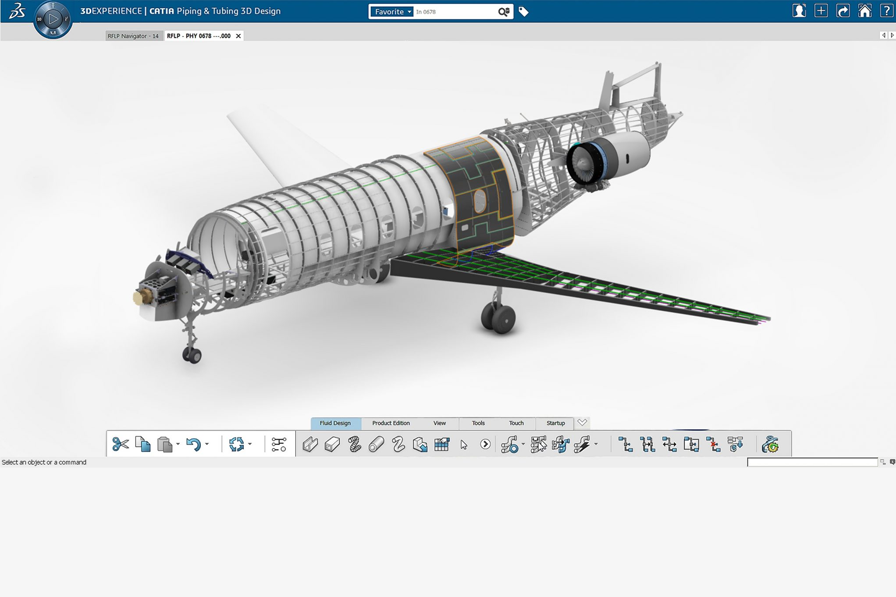
Task: Open the Touch tab
Action: click(517, 423)
